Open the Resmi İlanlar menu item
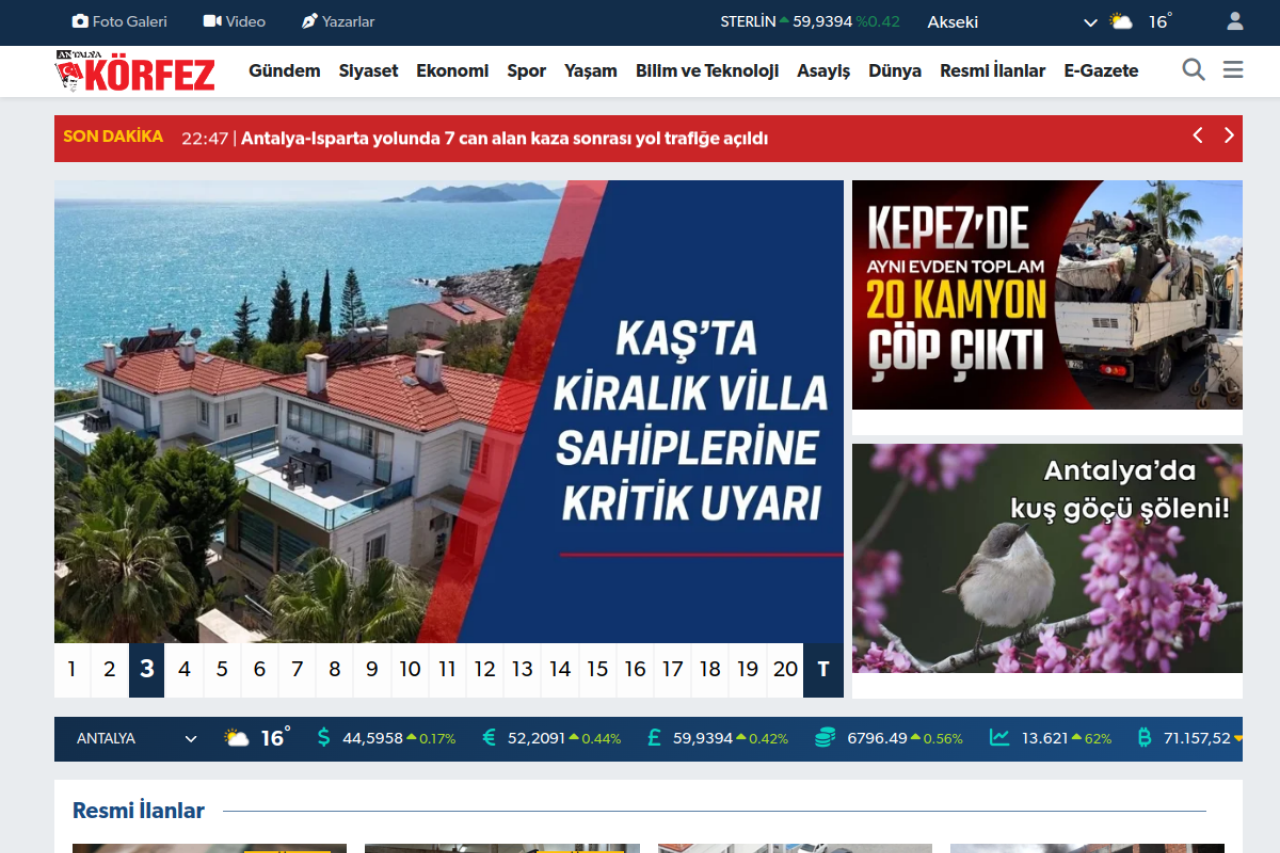The height and width of the screenshot is (853, 1280). pyautogui.click(x=992, y=71)
